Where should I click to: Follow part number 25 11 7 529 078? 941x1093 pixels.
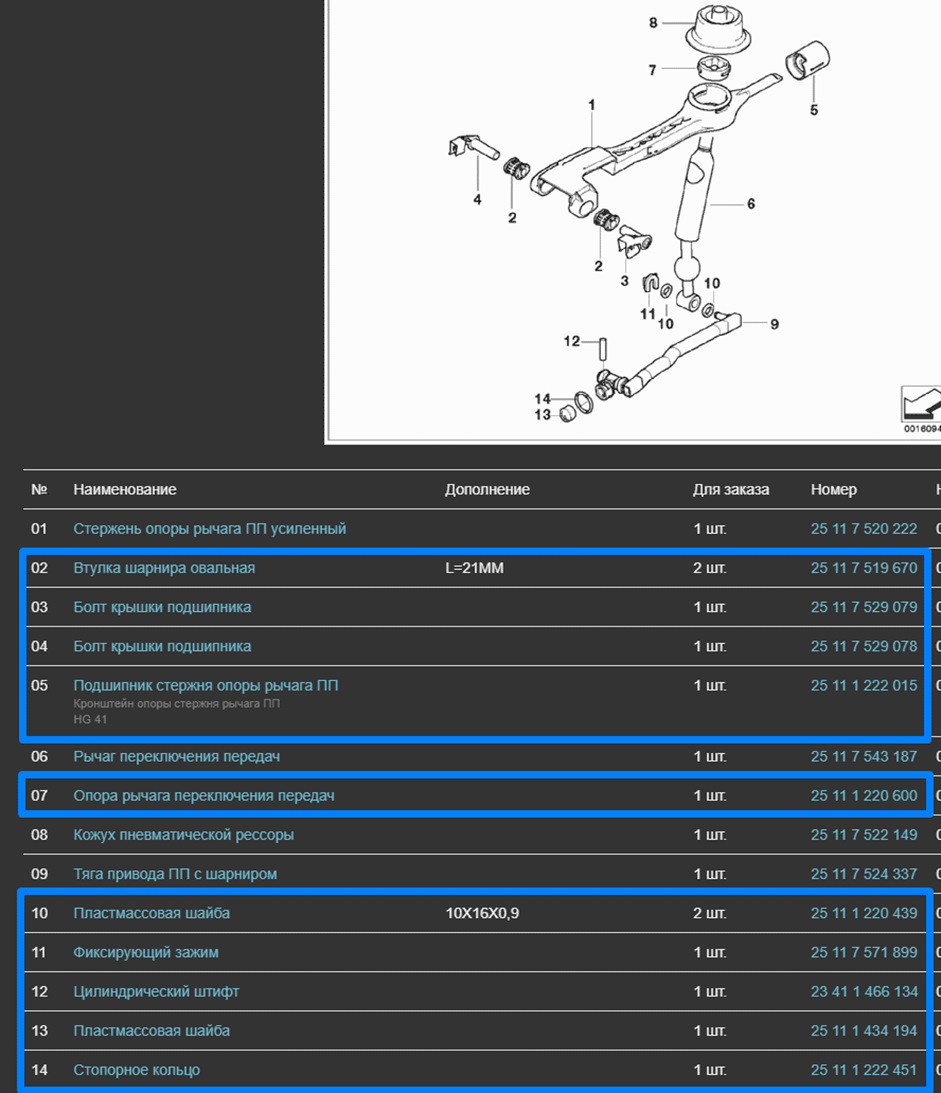pyautogui.click(x=864, y=645)
